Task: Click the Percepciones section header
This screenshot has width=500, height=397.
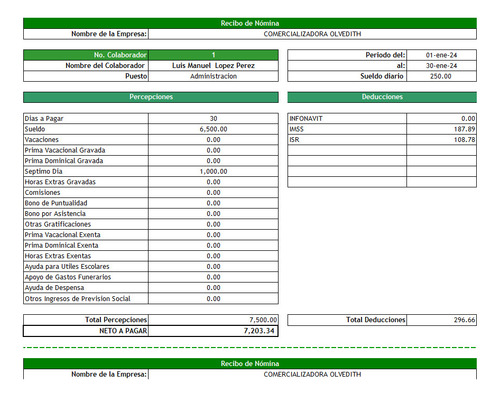Action: (151, 97)
